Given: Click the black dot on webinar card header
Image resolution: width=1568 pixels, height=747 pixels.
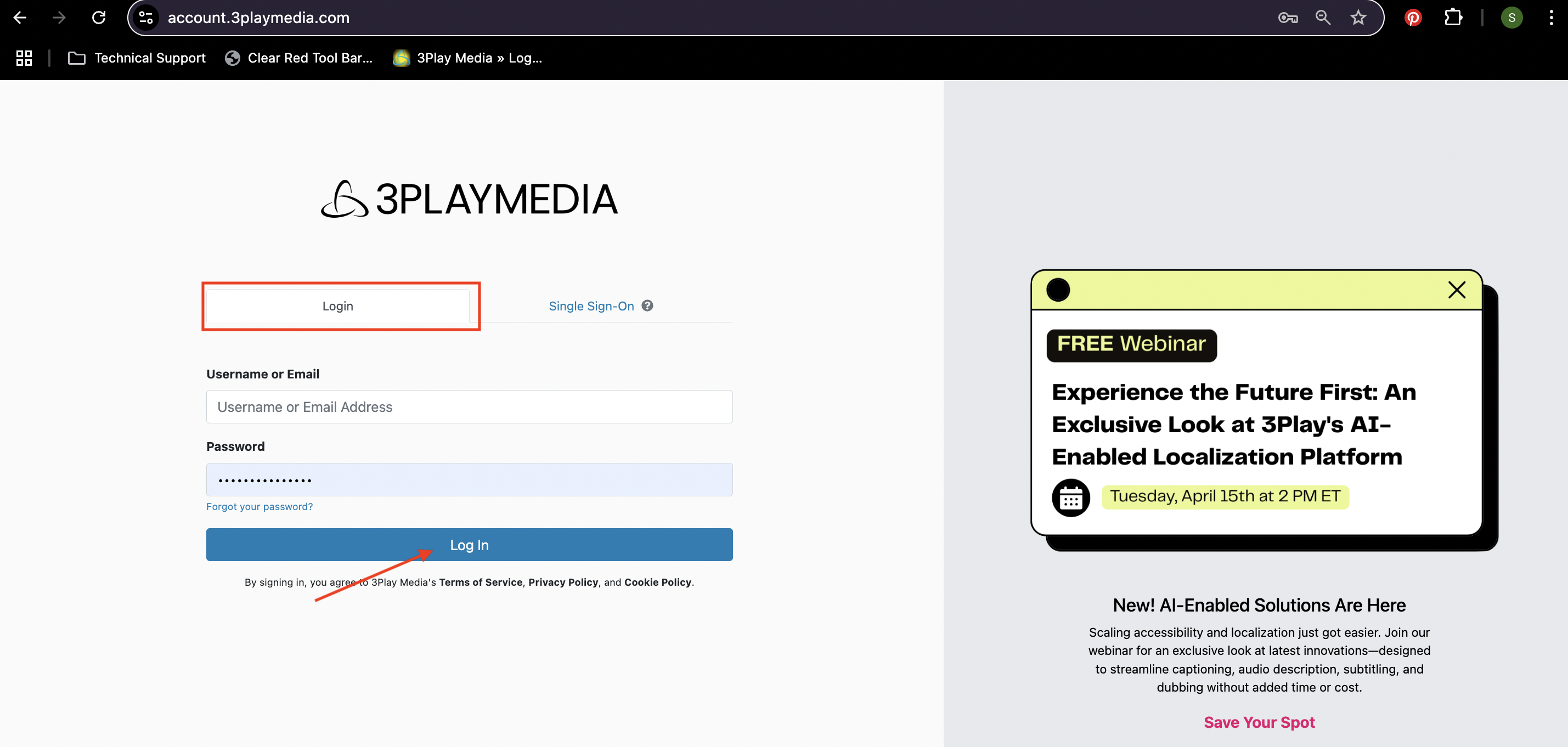Looking at the screenshot, I should [1058, 290].
